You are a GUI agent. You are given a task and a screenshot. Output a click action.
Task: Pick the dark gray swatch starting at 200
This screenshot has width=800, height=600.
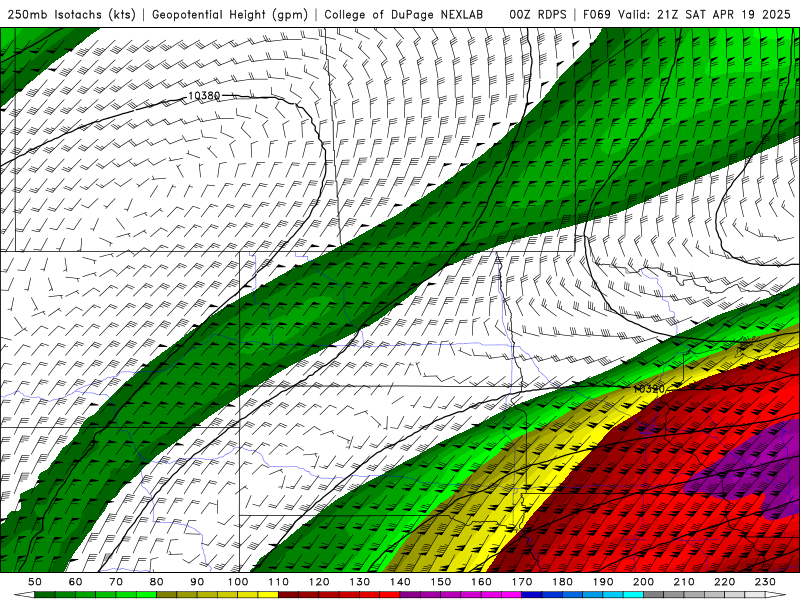(654, 595)
